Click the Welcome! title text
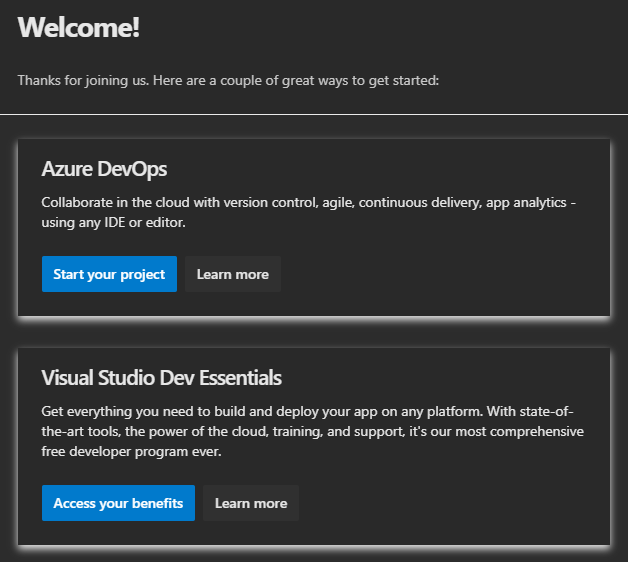Image resolution: width=628 pixels, height=562 pixels. (78, 27)
